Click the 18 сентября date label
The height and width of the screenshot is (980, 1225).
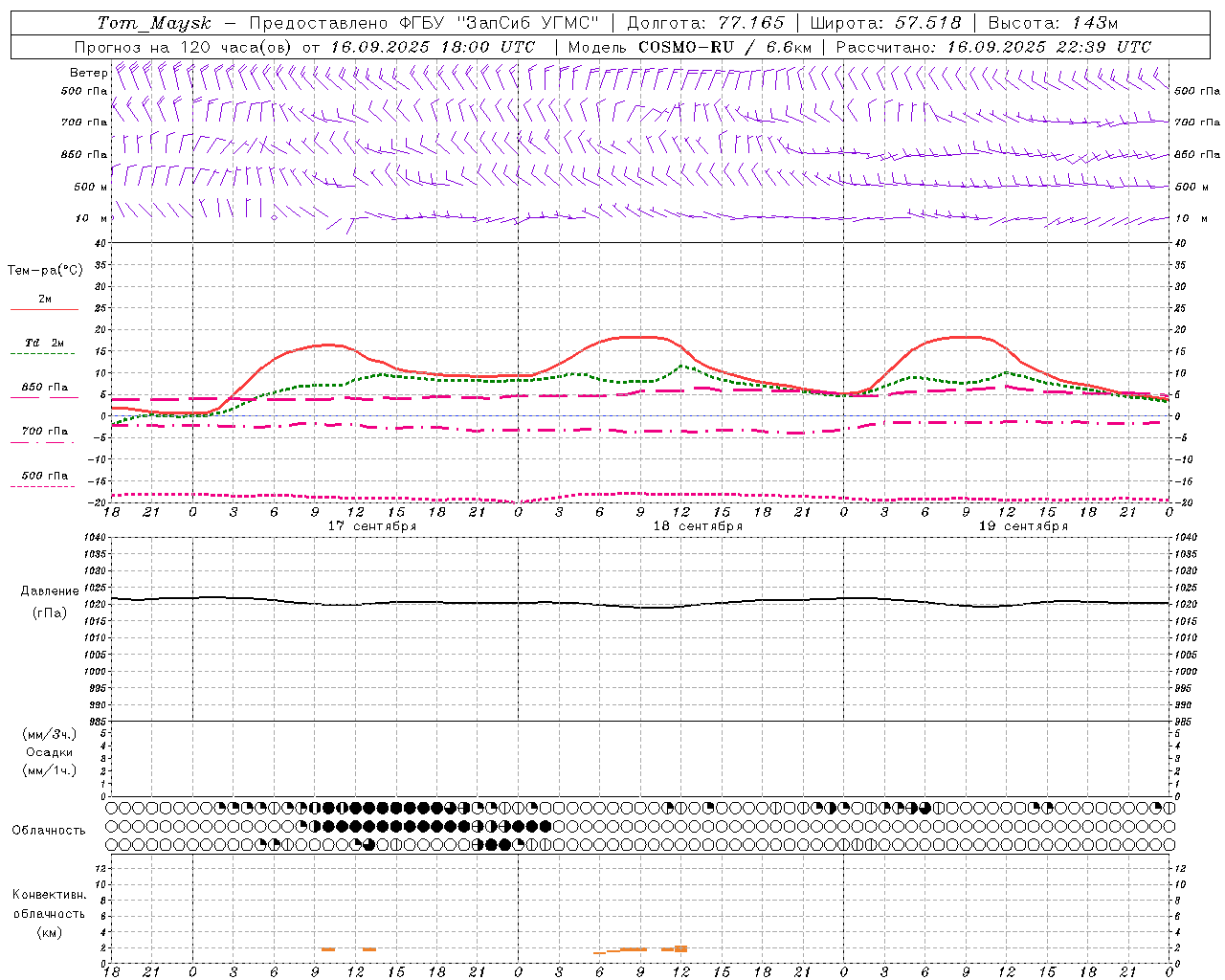(x=698, y=526)
